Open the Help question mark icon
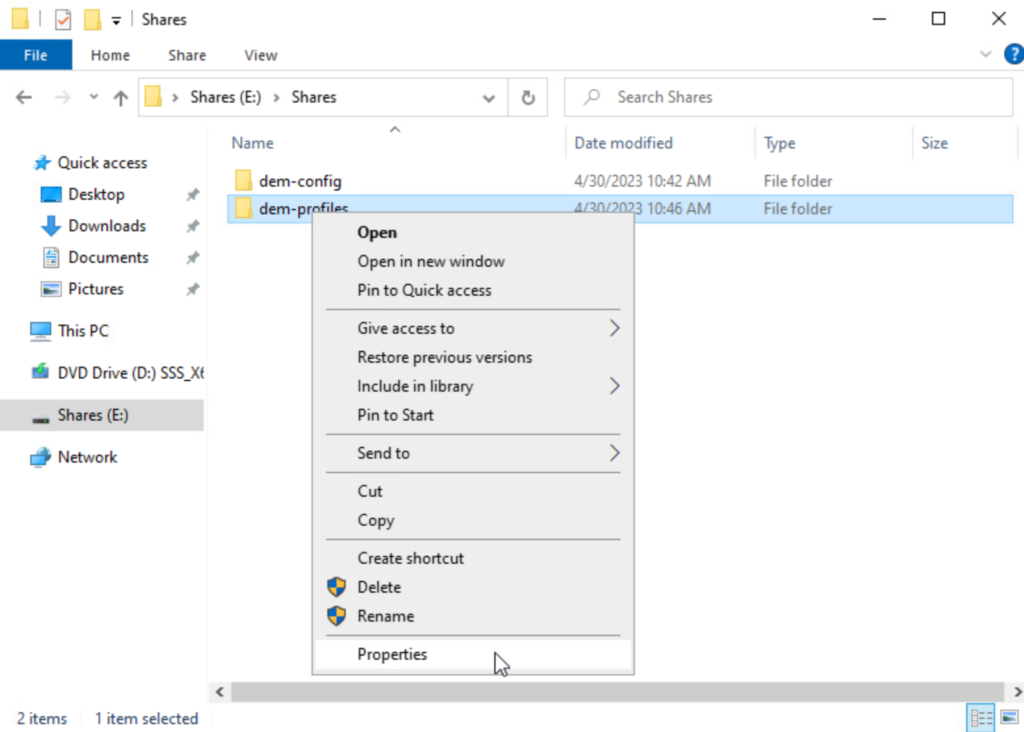Screen dimensions: 1024x732 pyautogui.click(x=1012, y=55)
